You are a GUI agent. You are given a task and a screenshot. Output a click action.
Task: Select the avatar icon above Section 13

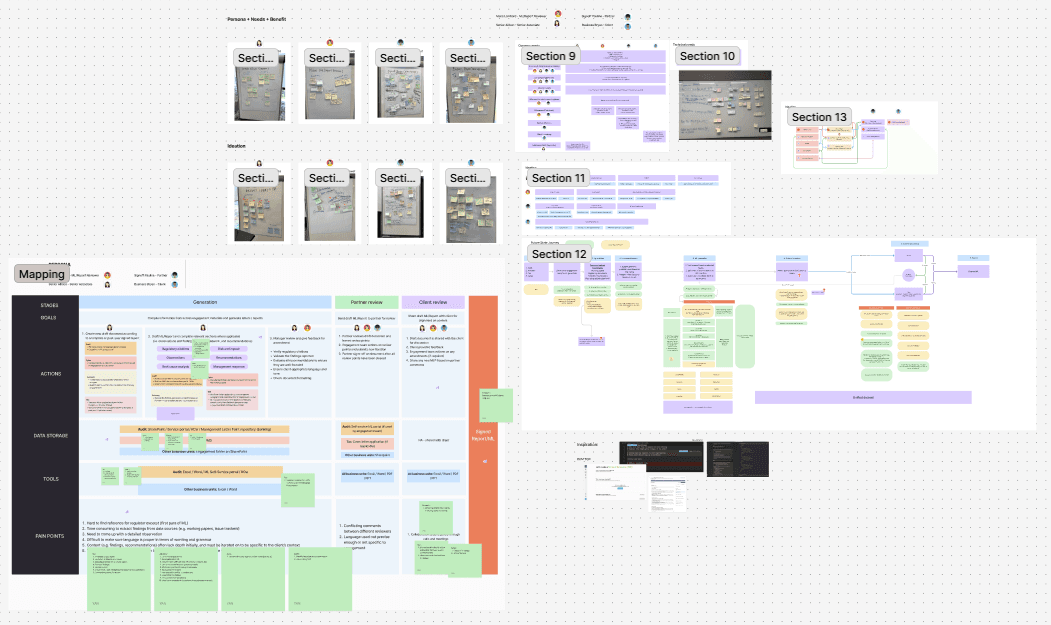[x=871, y=110]
